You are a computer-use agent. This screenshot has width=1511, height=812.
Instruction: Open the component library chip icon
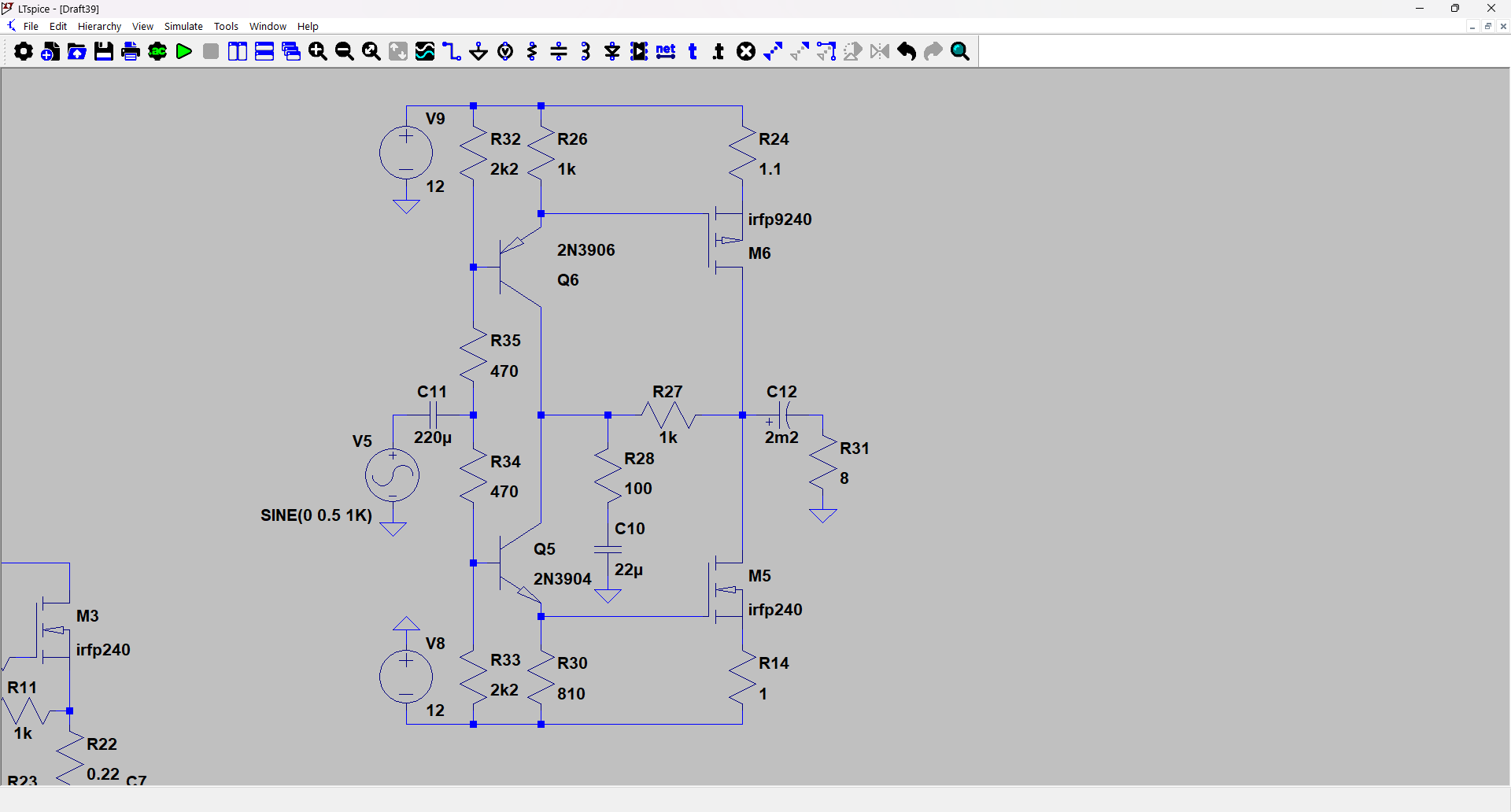(x=639, y=52)
